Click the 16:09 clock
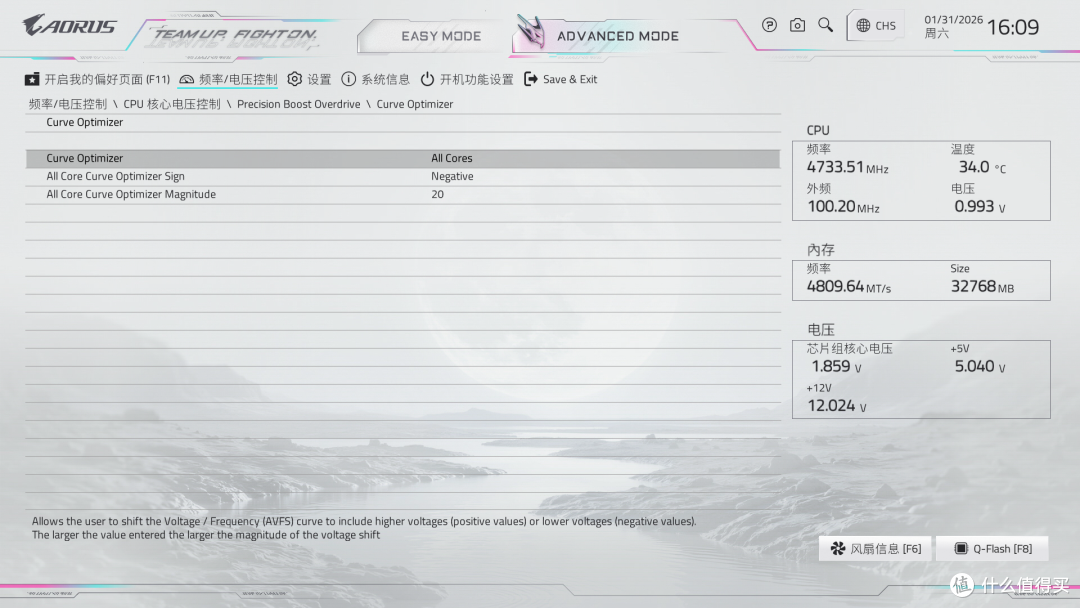 1012,27
